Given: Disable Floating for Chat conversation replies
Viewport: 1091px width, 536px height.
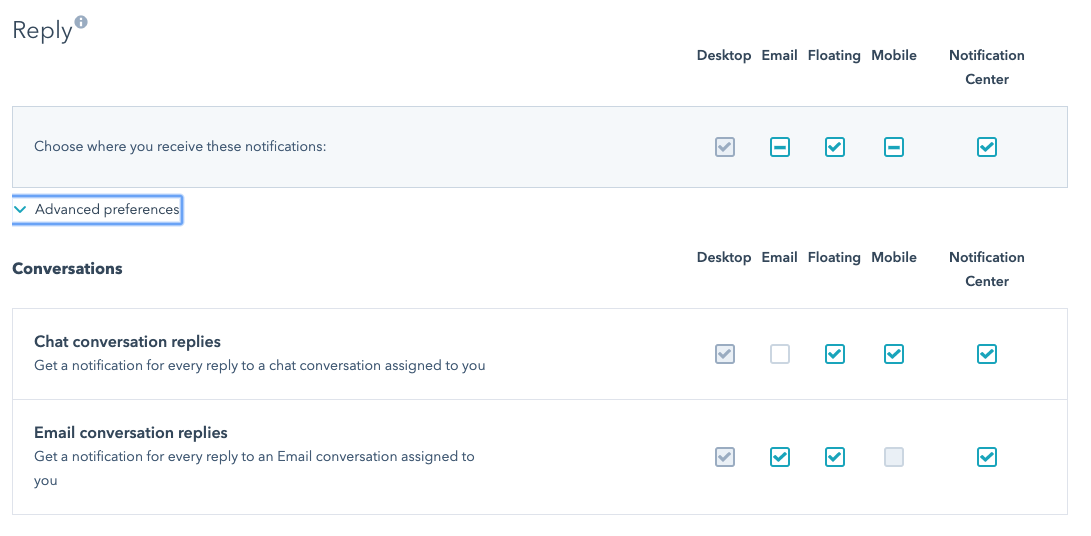Looking at the screenshot, I should pyautogui.click(x=834, y=354).
